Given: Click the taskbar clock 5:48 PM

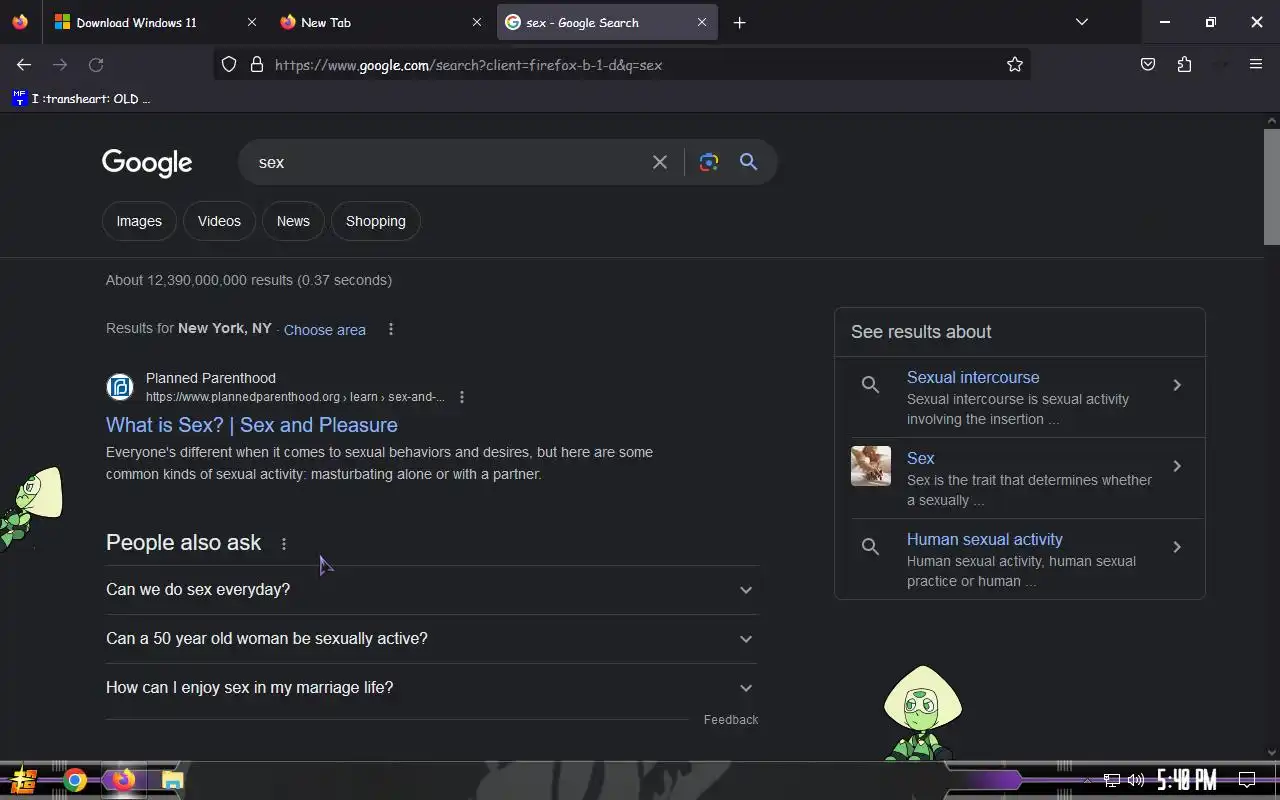Looking at the screenshot, I should (x=1186, y=780).
